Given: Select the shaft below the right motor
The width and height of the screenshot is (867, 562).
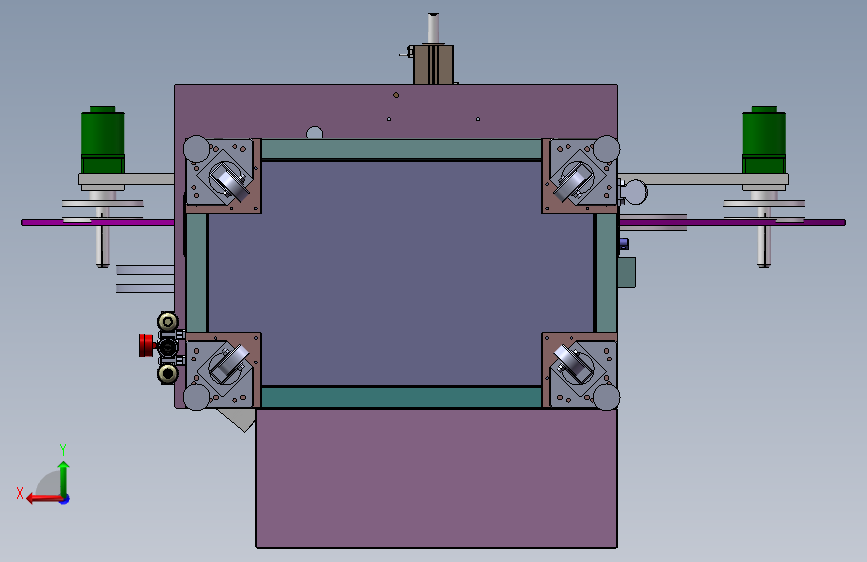Looking at the screenshot, I should pyautogui.click(x=764, y=237).
